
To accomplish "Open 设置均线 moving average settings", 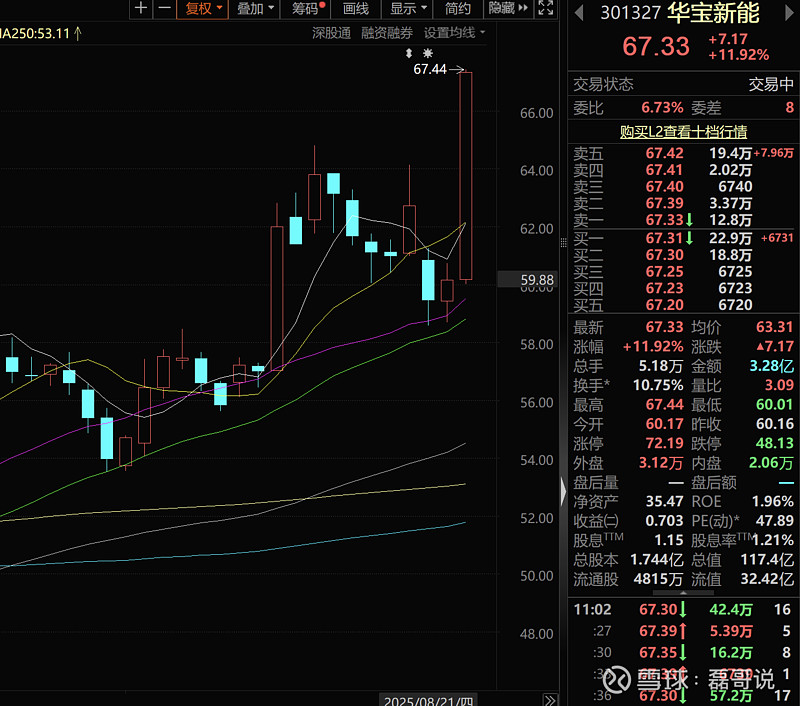I will (454, 33).
